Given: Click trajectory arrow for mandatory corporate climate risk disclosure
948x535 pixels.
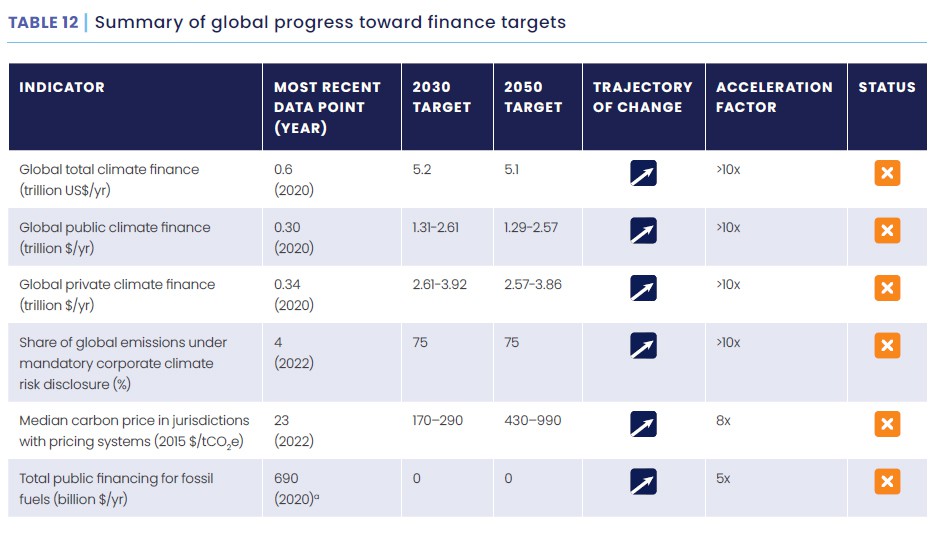Looking at the screenshot, I should pos(643,346).
